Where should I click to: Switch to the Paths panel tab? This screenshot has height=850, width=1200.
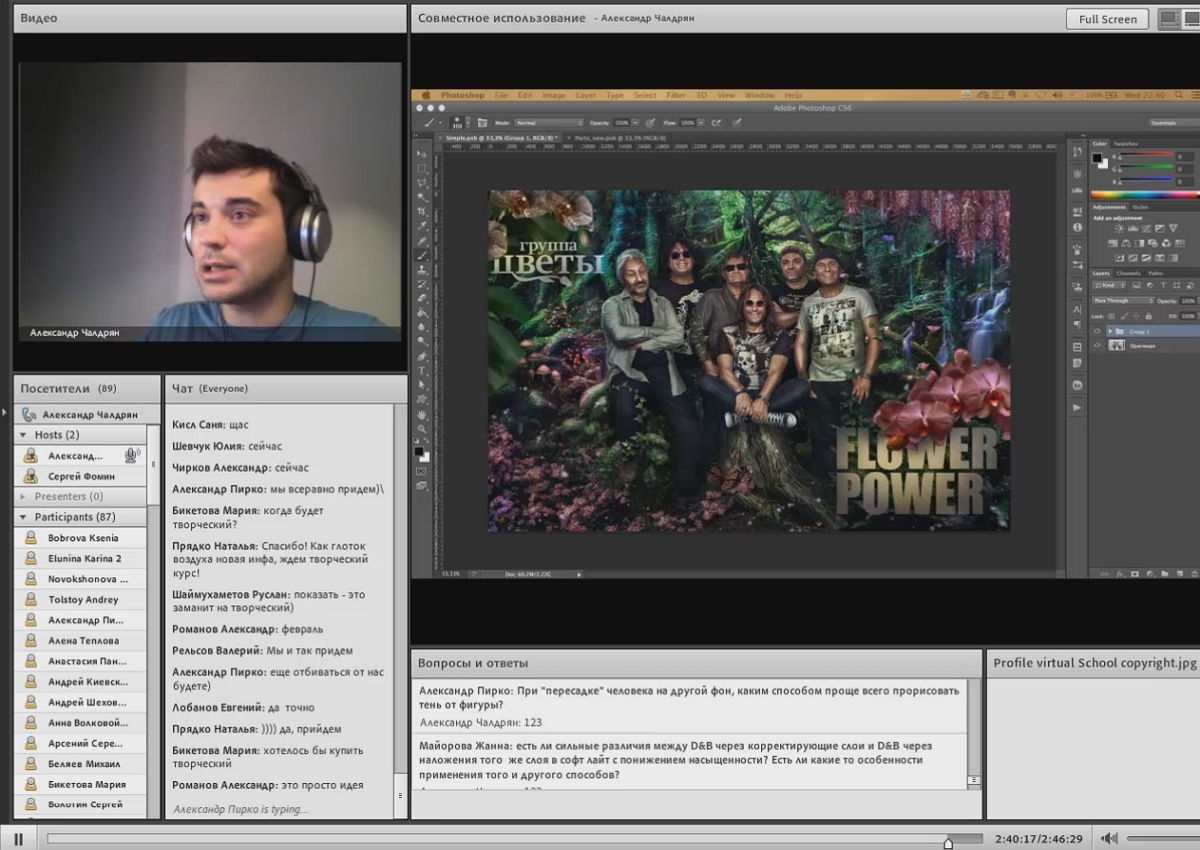1155,273
